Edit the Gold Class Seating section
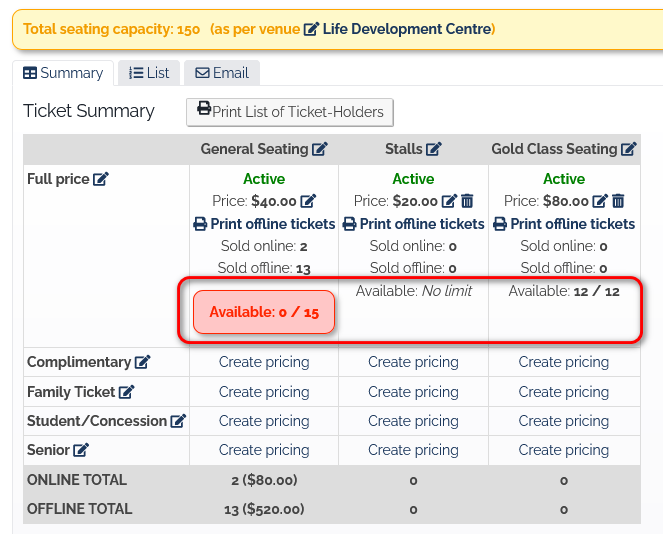Viewport: 663px width, 534px height. tap(629, 149)
